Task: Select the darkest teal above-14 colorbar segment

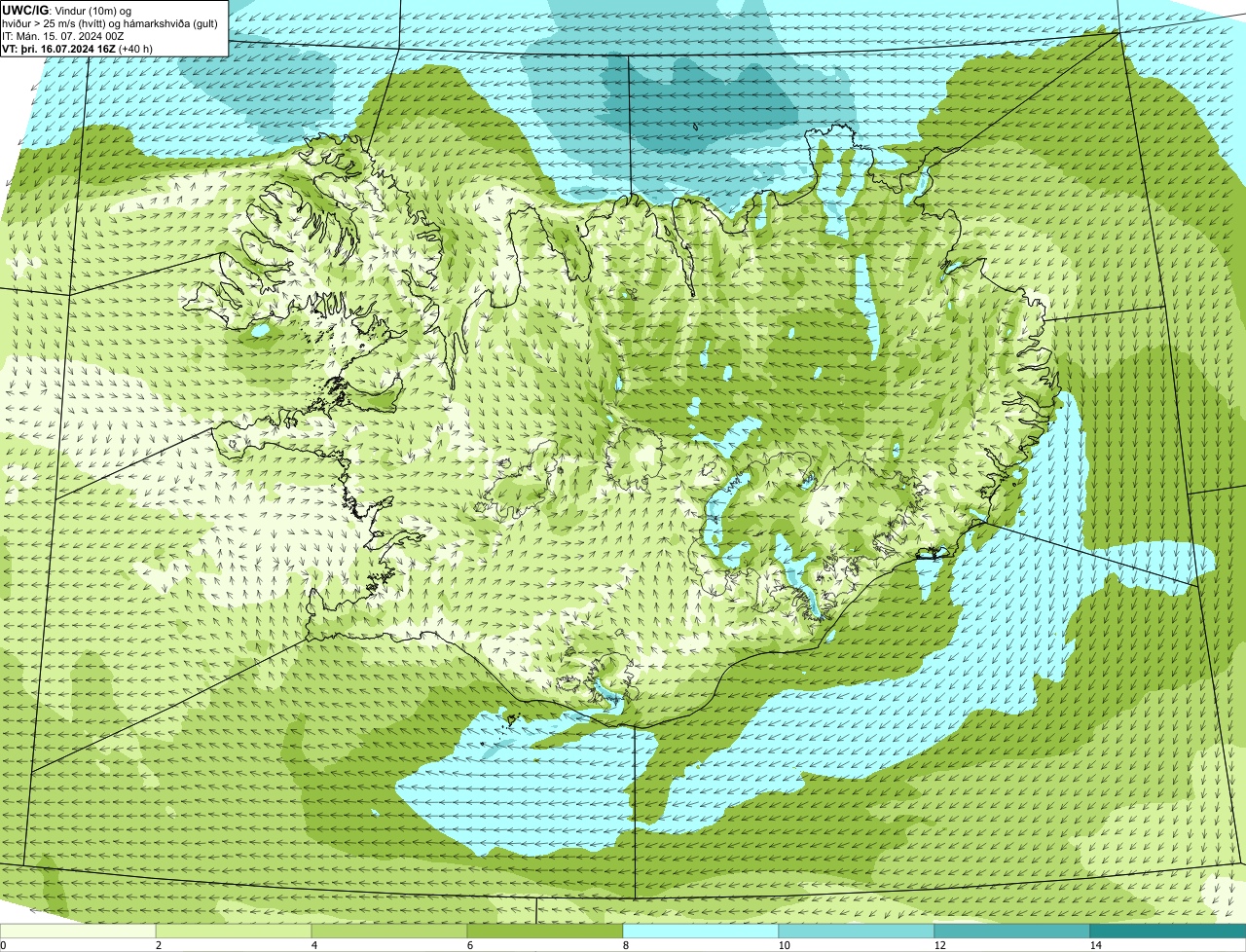Action: point(1168,931)
